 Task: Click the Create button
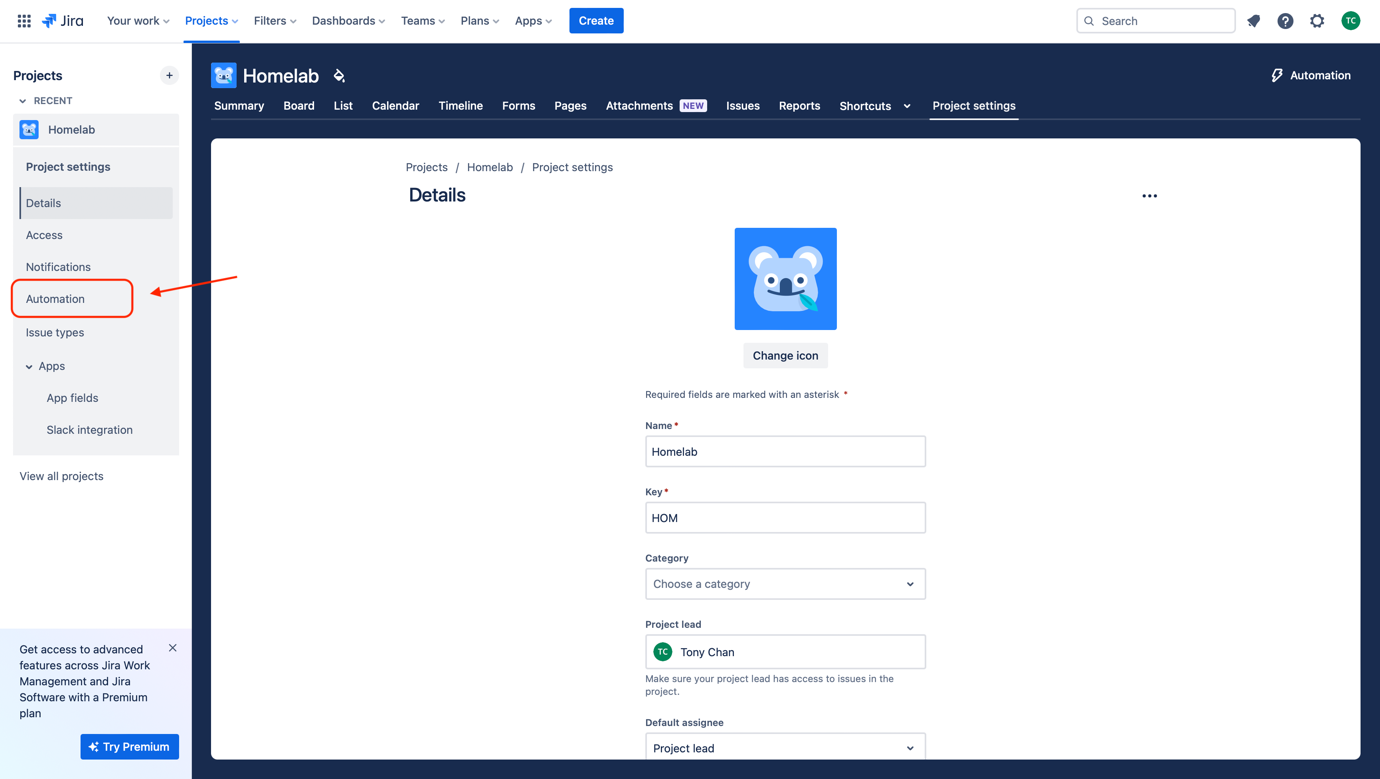[596, 20]
